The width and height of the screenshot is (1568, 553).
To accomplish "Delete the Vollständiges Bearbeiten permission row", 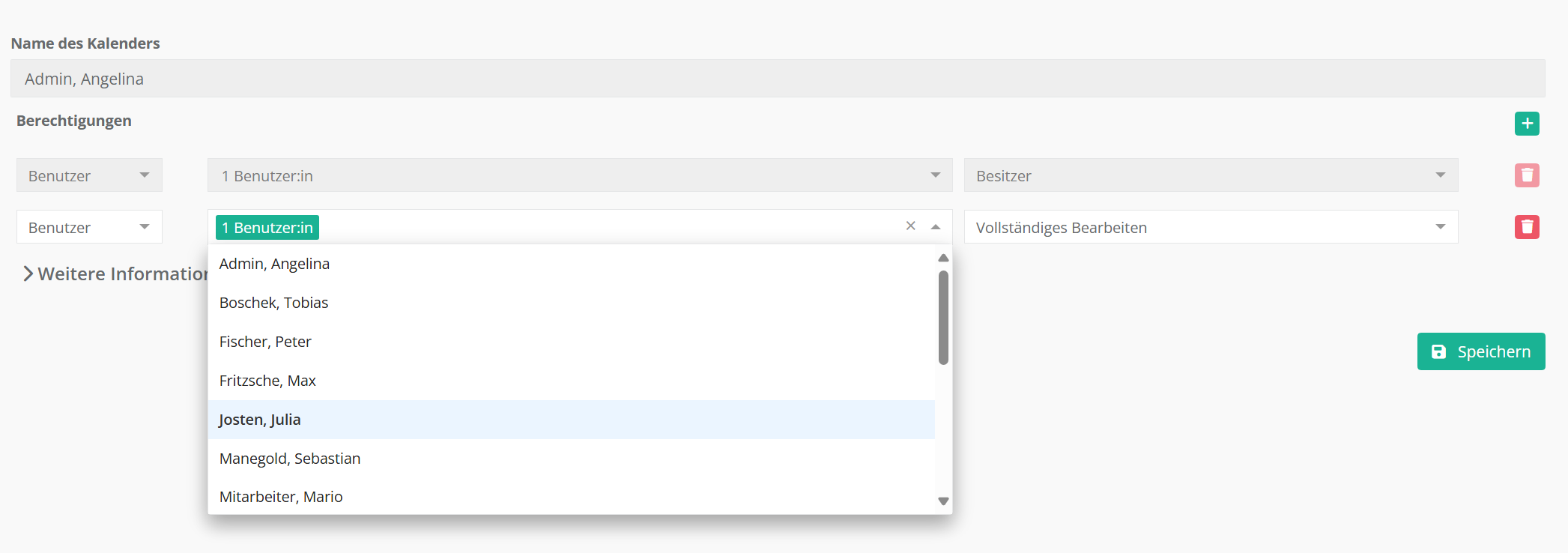I will click(1526, 227).
